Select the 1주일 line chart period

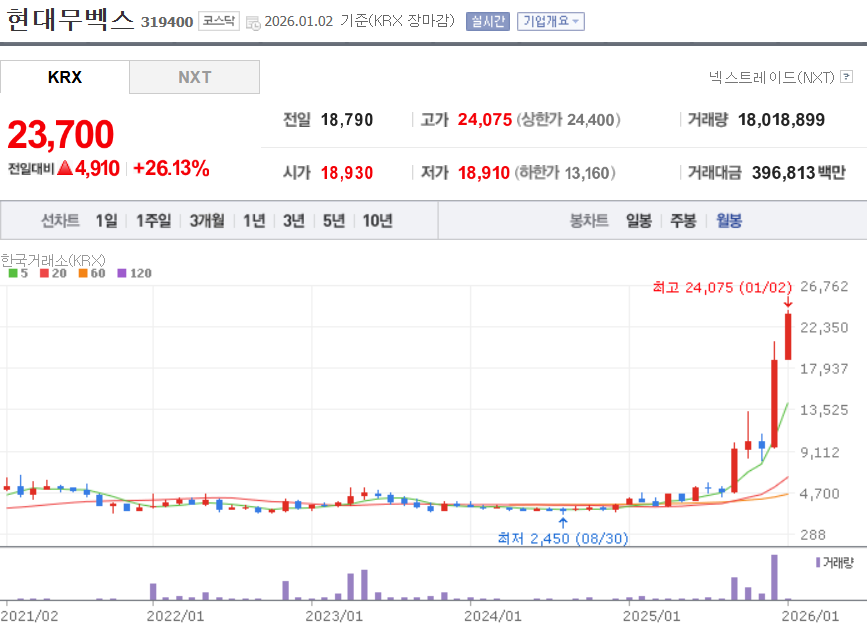pyautogui.click(x=154, y=221)
